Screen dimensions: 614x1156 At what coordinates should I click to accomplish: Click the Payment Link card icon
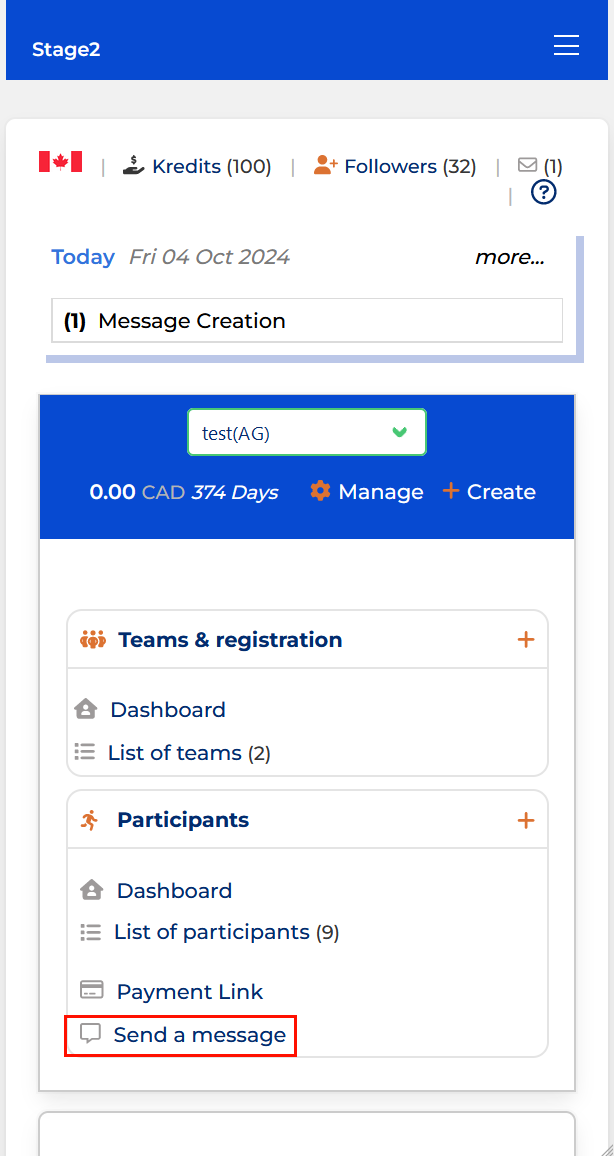(91, 989)
